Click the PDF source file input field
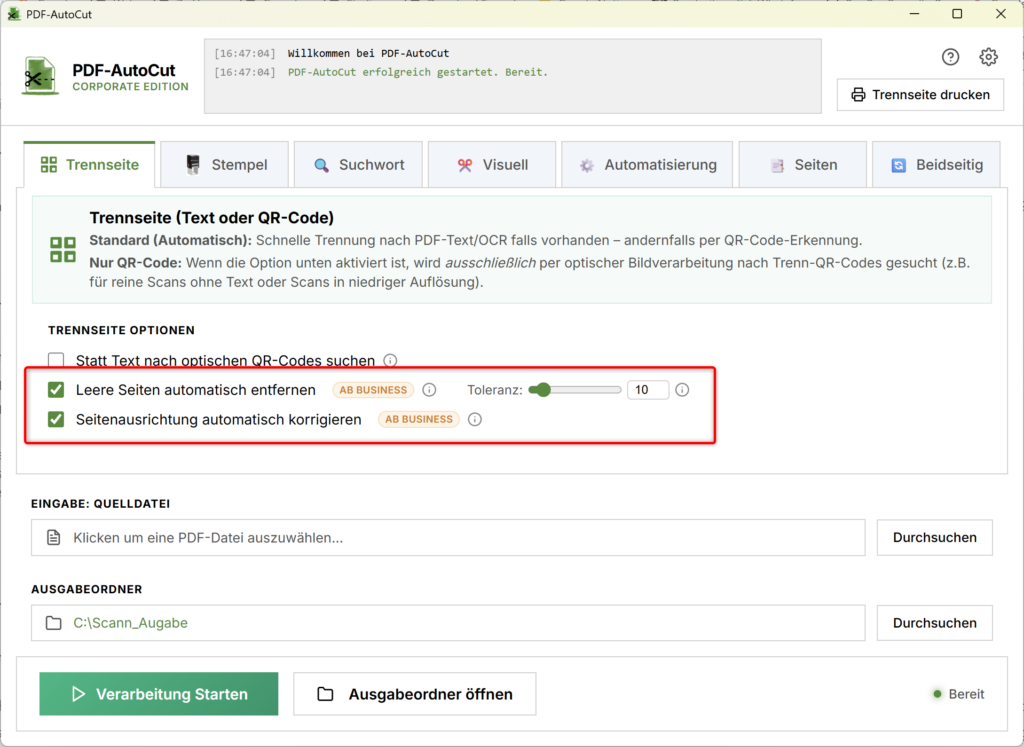 click(x=448, y=537)
